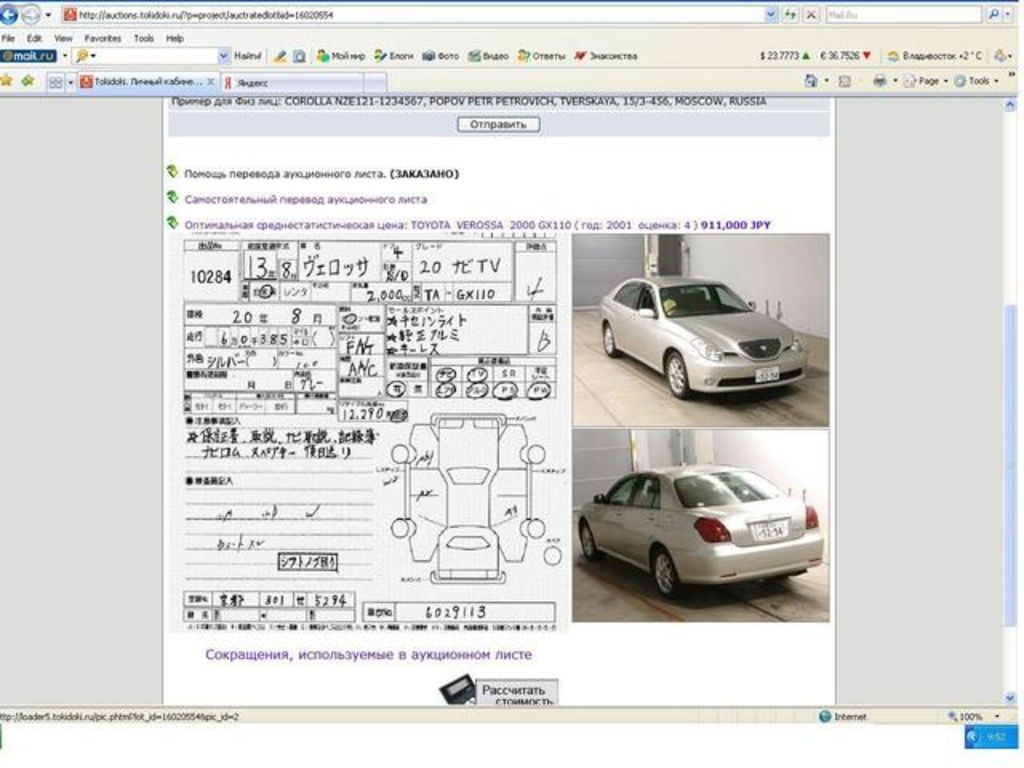Click the address bar URL field

[414, 14]
